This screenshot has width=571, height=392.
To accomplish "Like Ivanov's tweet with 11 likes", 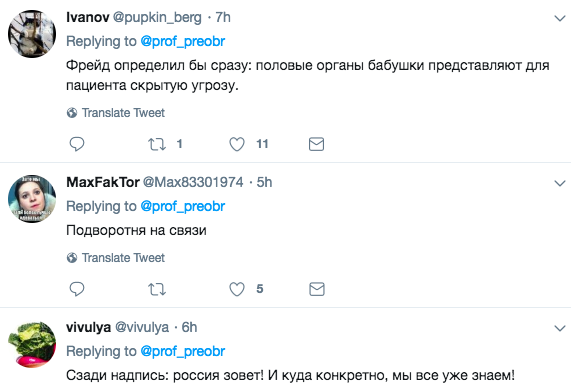I will pos(237,144).
